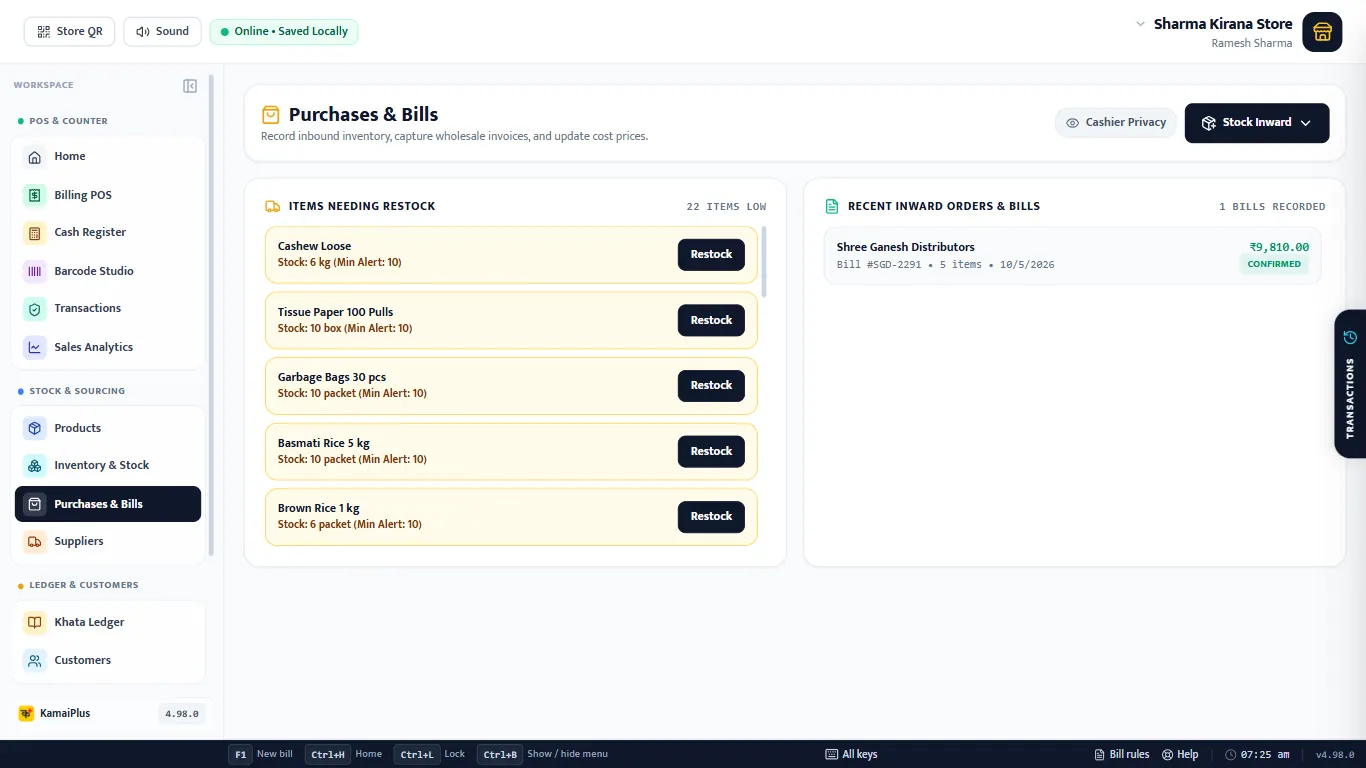Toggle the Sound button
Screen dimensions: 1366x768
162,31
